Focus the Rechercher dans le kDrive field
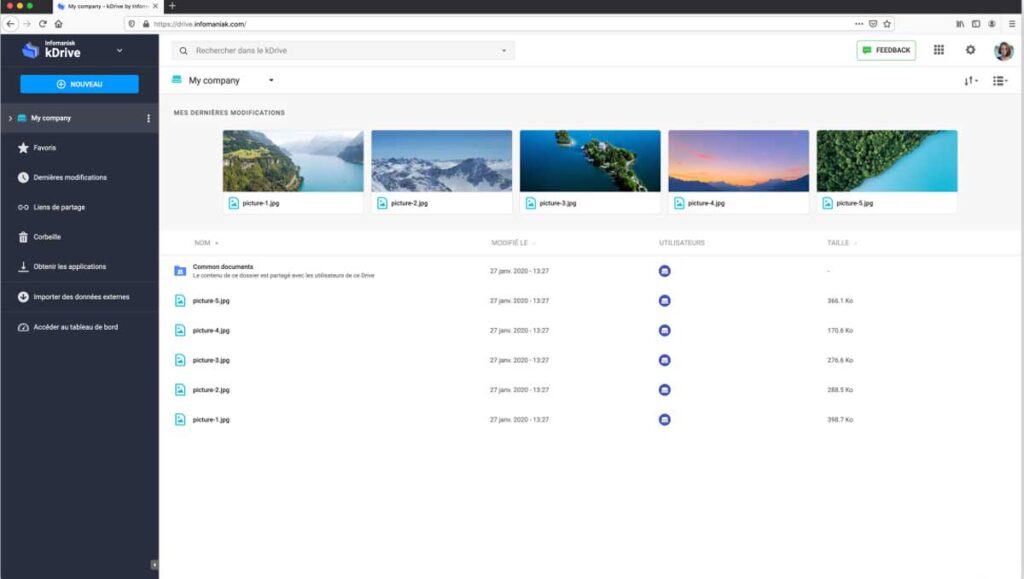This screenshot has height=579, width=1024. [x=343, y=50]
